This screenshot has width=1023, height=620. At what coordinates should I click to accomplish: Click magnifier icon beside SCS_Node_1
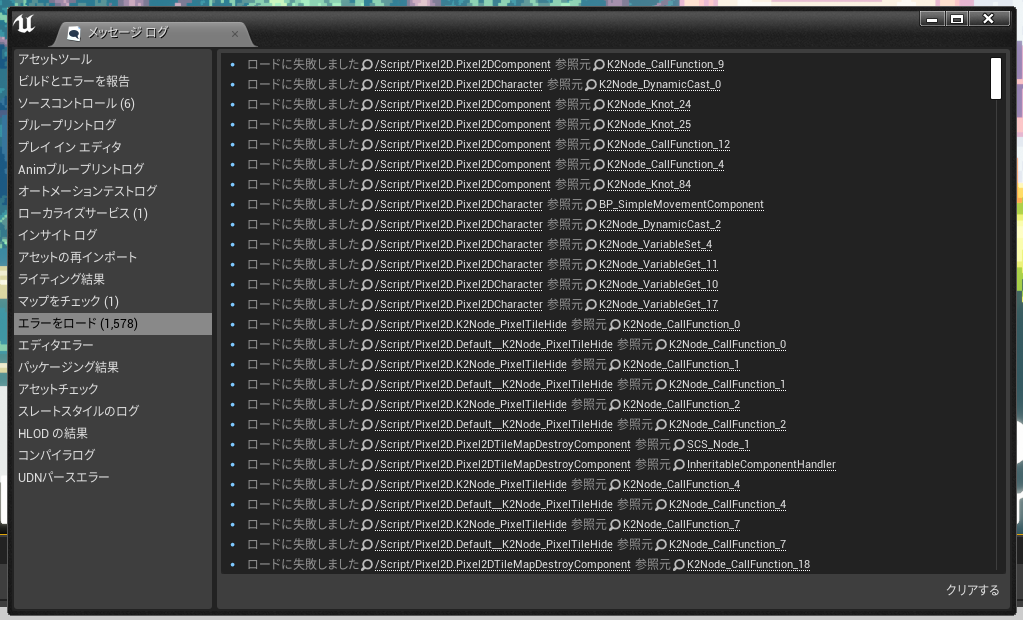679,445
